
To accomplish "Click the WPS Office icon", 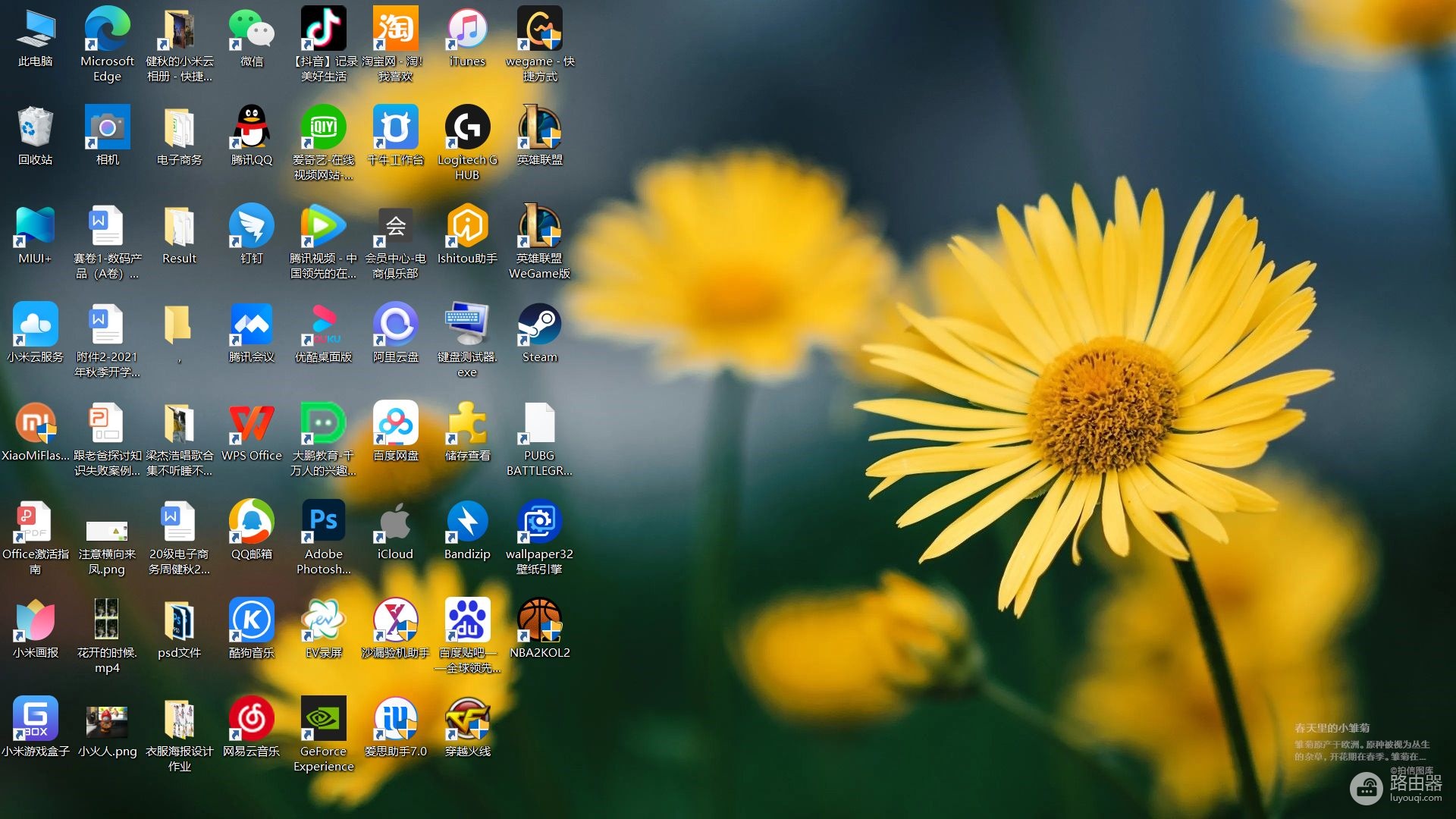I will (252, 431).
